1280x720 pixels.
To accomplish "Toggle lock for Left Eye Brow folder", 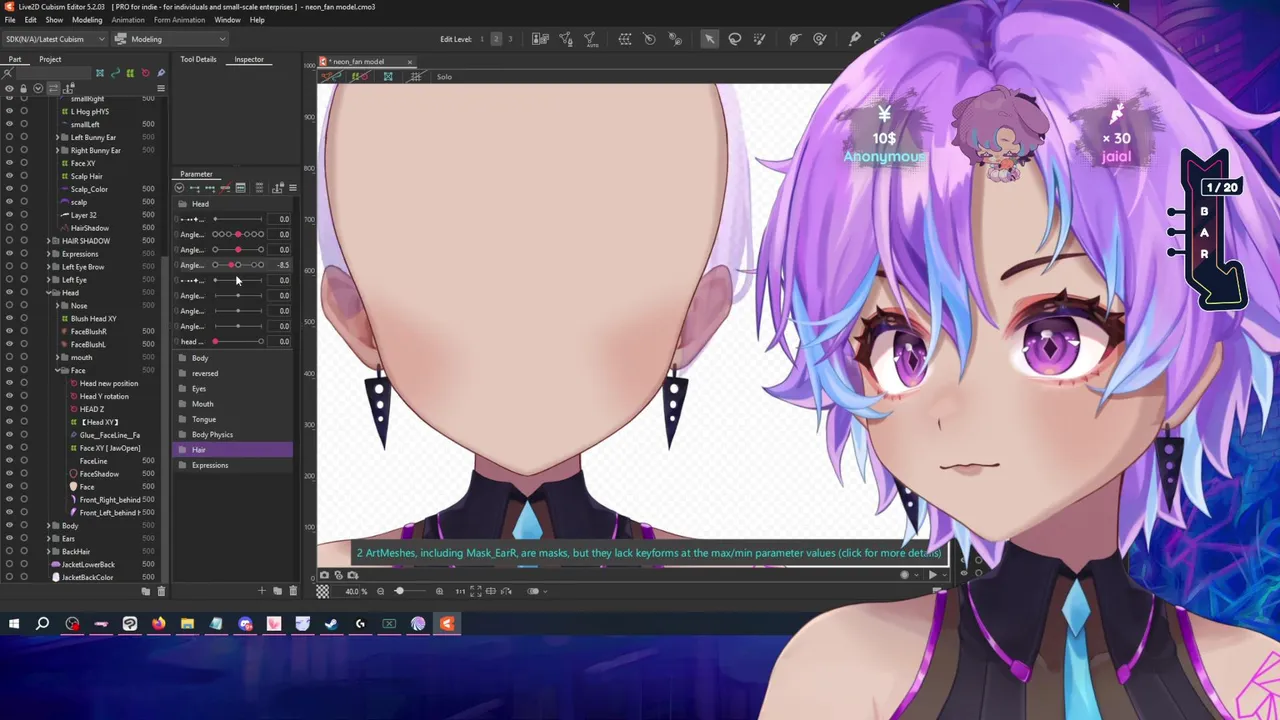I will pos(24,267).
